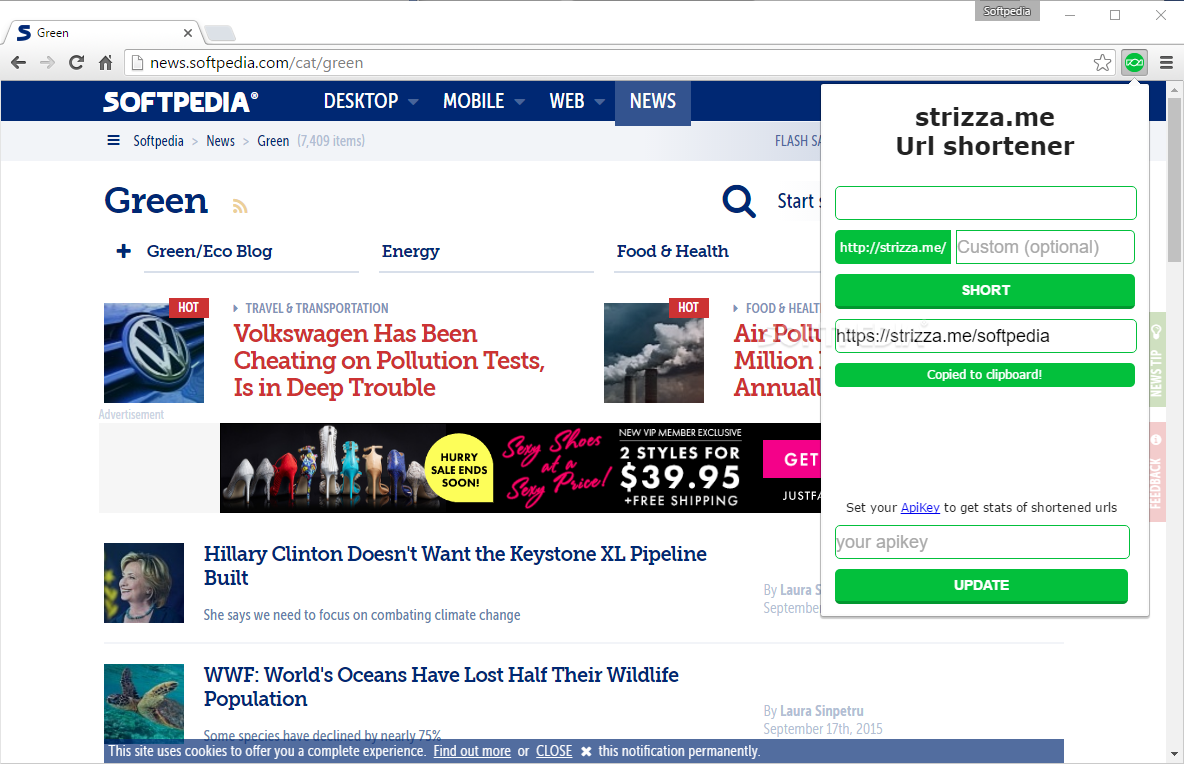Click the shortened URL result field
Image resolution: width=1184 pixels, height=764 pixels.
985,336
